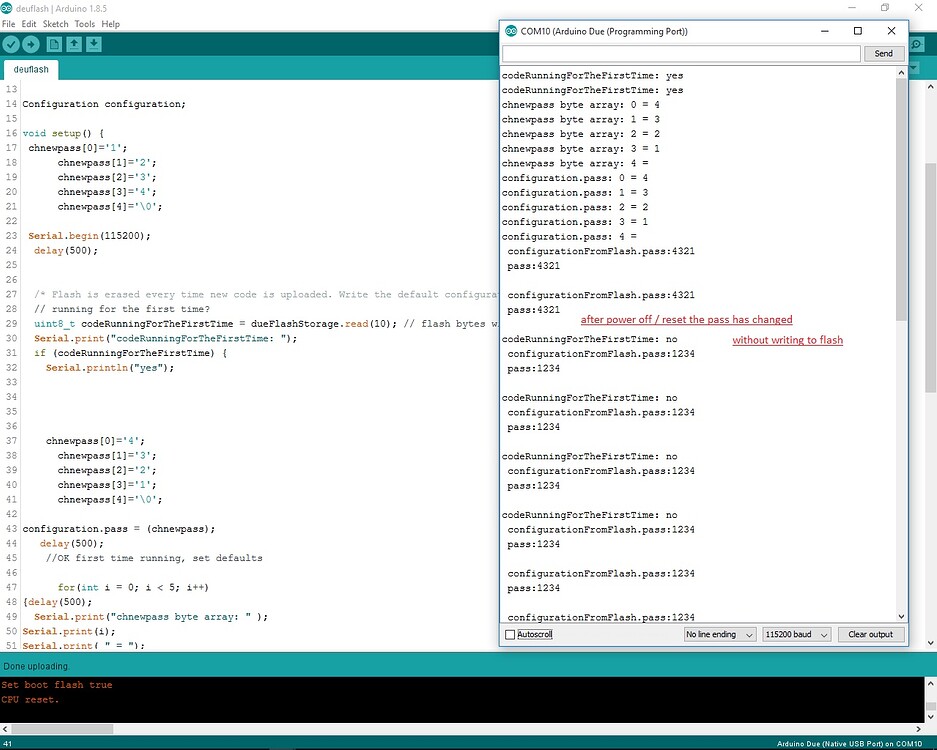Click the Verify sketch checkmark icon
Screen dimensions: 937x750
point(12,44)
